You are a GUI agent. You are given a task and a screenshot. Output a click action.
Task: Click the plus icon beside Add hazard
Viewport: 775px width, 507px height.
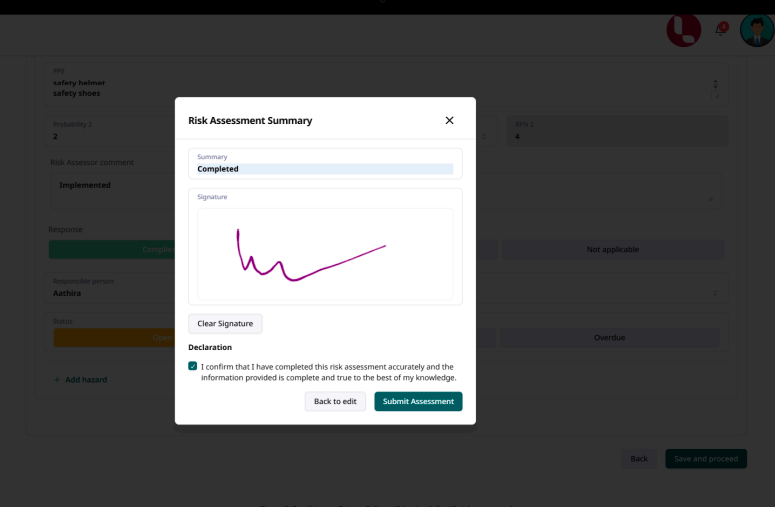(56, 380)
